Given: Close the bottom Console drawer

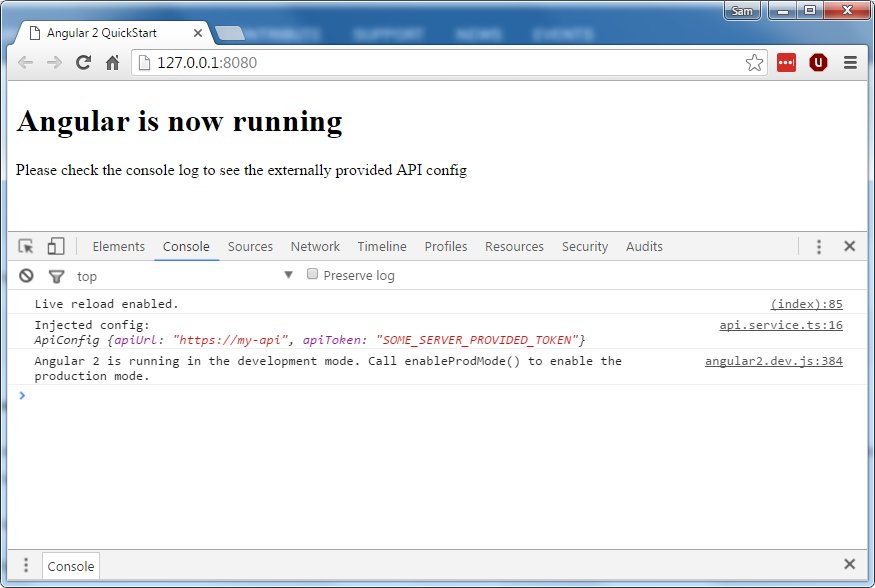Looking at the screenshot, I should coord(849,564).
